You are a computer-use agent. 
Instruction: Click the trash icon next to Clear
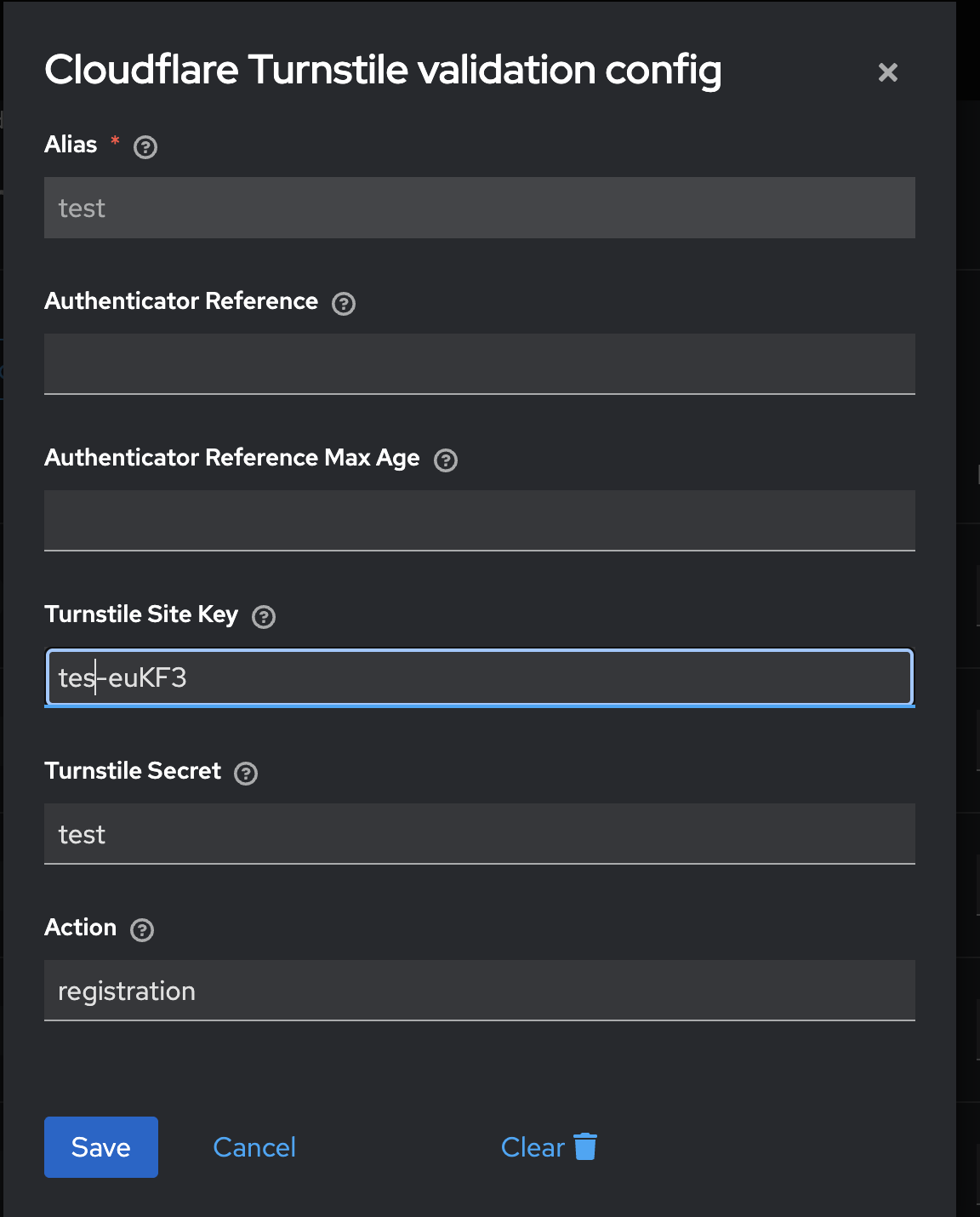(x=585, y=1146)
